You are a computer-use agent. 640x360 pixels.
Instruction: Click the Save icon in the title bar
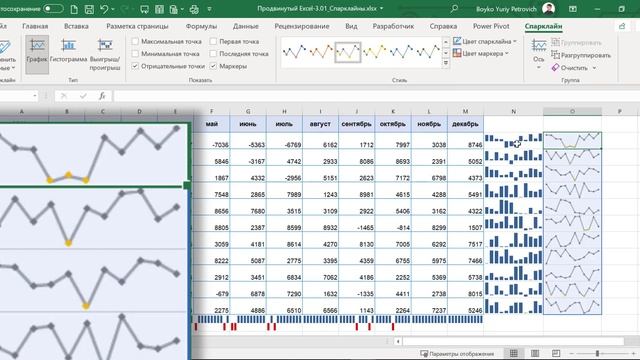tap(89, 9)
